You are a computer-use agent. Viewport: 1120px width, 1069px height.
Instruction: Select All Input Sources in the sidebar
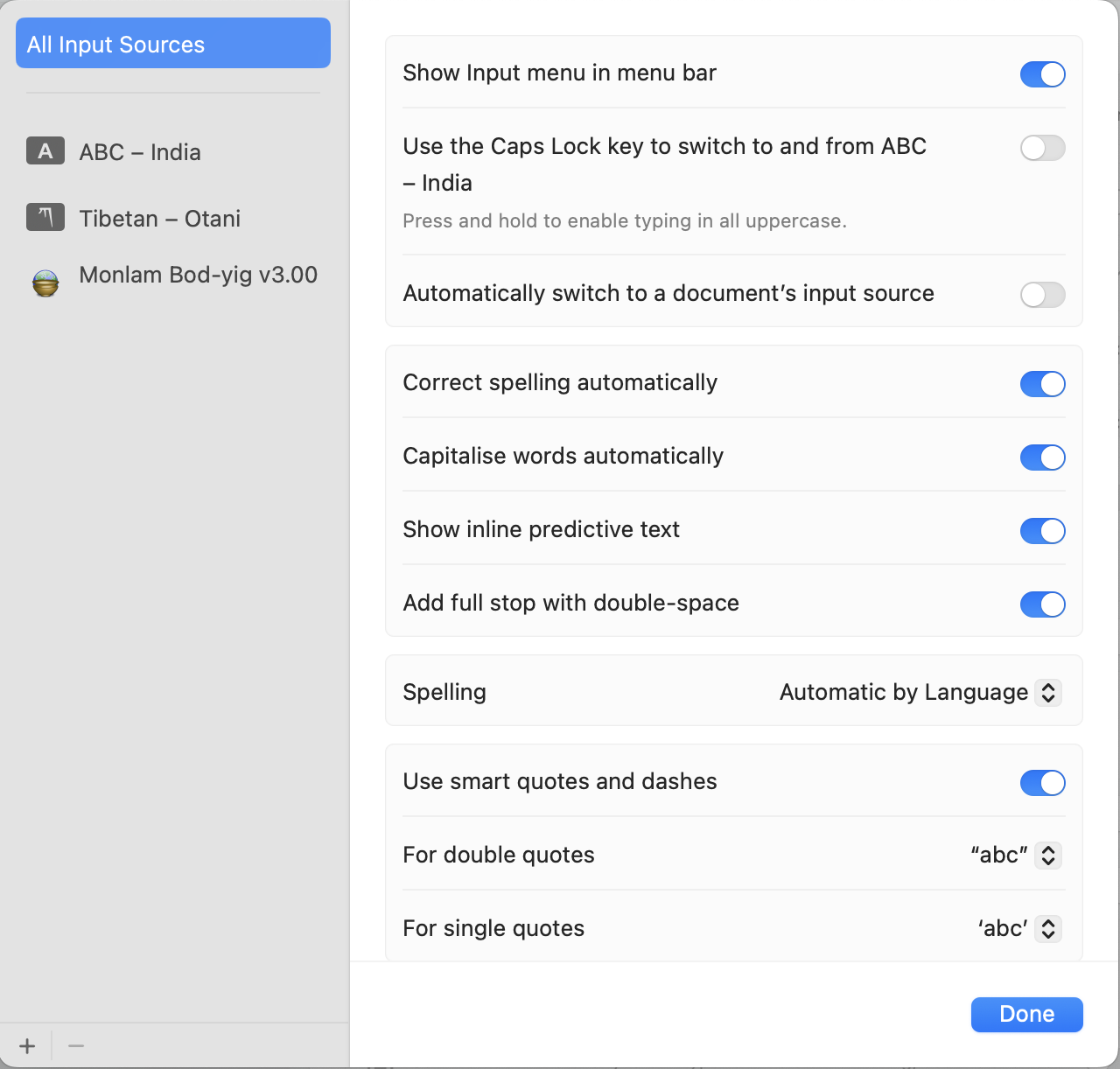pyautogui.click(x=172, y=43)
